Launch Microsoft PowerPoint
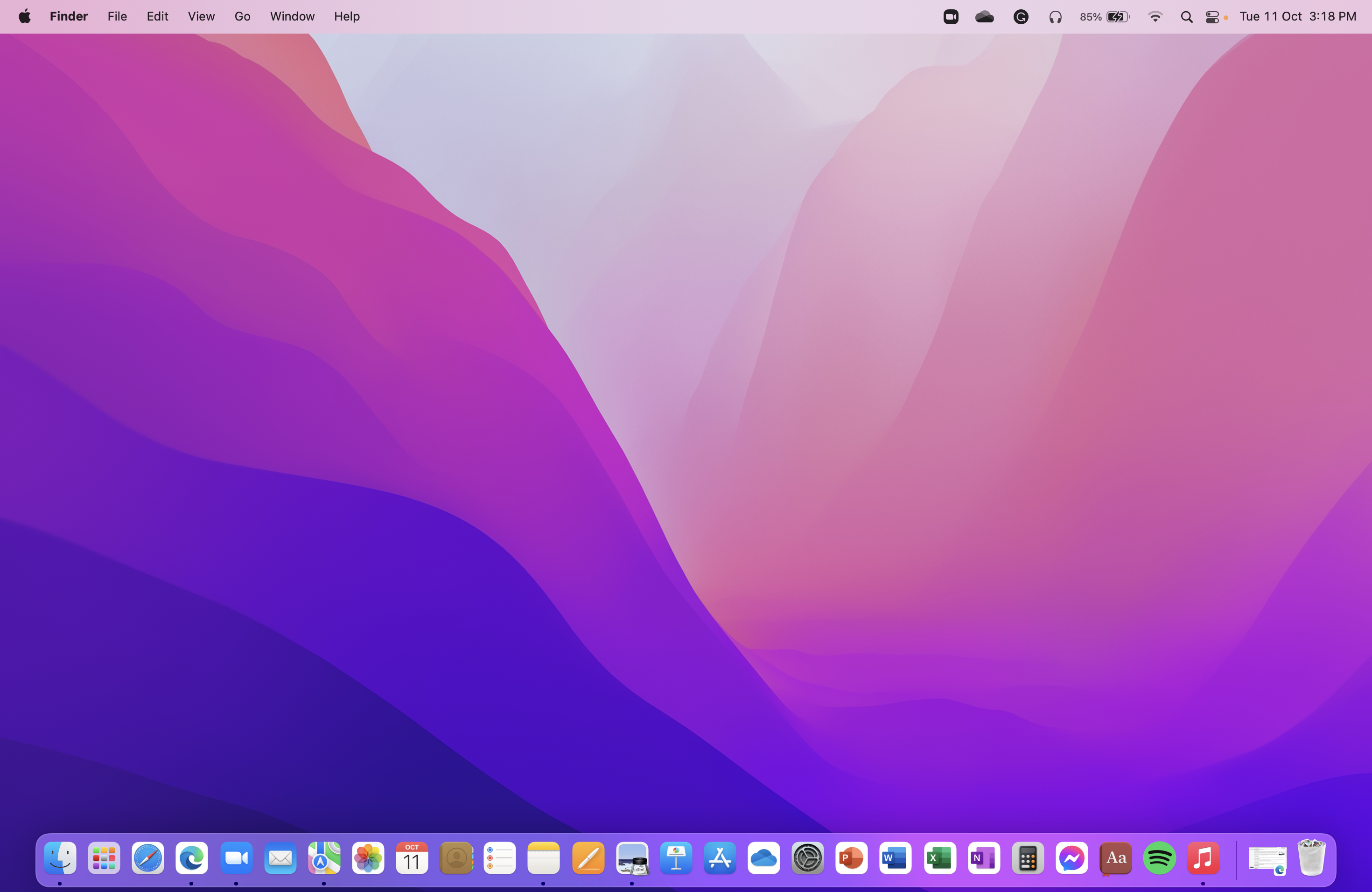Screen dimensions: 1372x892 (852, 858)
